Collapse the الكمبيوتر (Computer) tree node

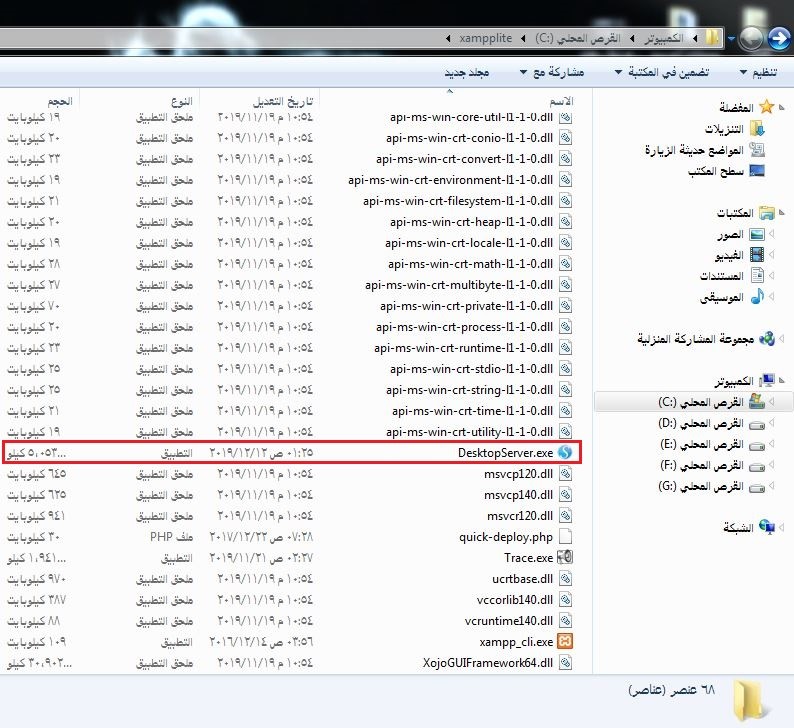[x=783, y=382]
